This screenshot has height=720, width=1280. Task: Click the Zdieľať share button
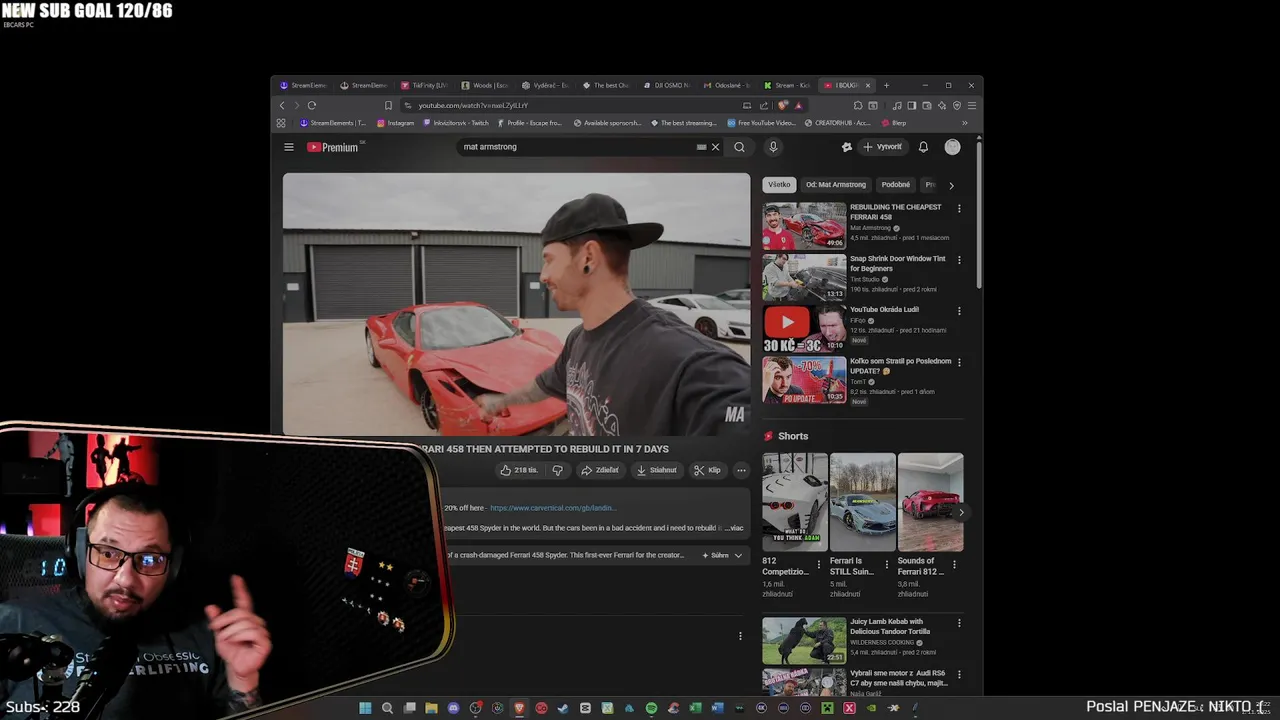(x=600, y=470)
